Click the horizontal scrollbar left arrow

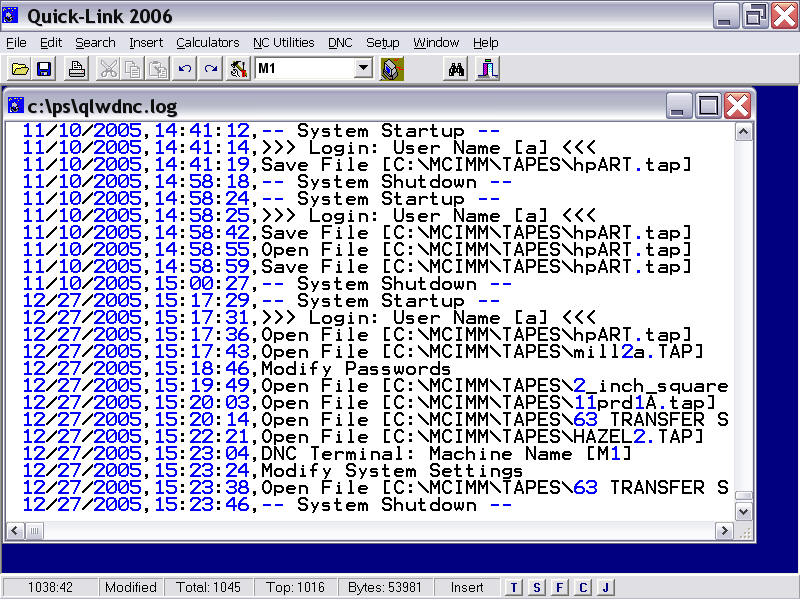(x=15, y=531)
